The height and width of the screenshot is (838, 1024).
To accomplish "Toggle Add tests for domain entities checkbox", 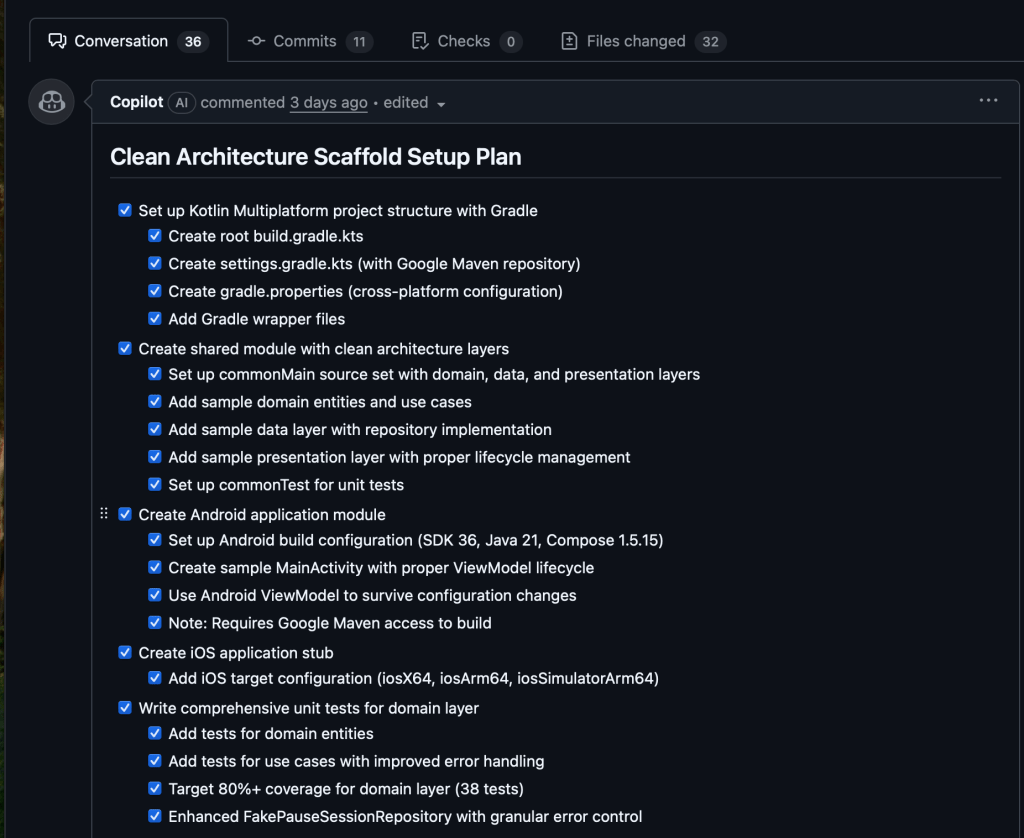I will pos(155,733).
